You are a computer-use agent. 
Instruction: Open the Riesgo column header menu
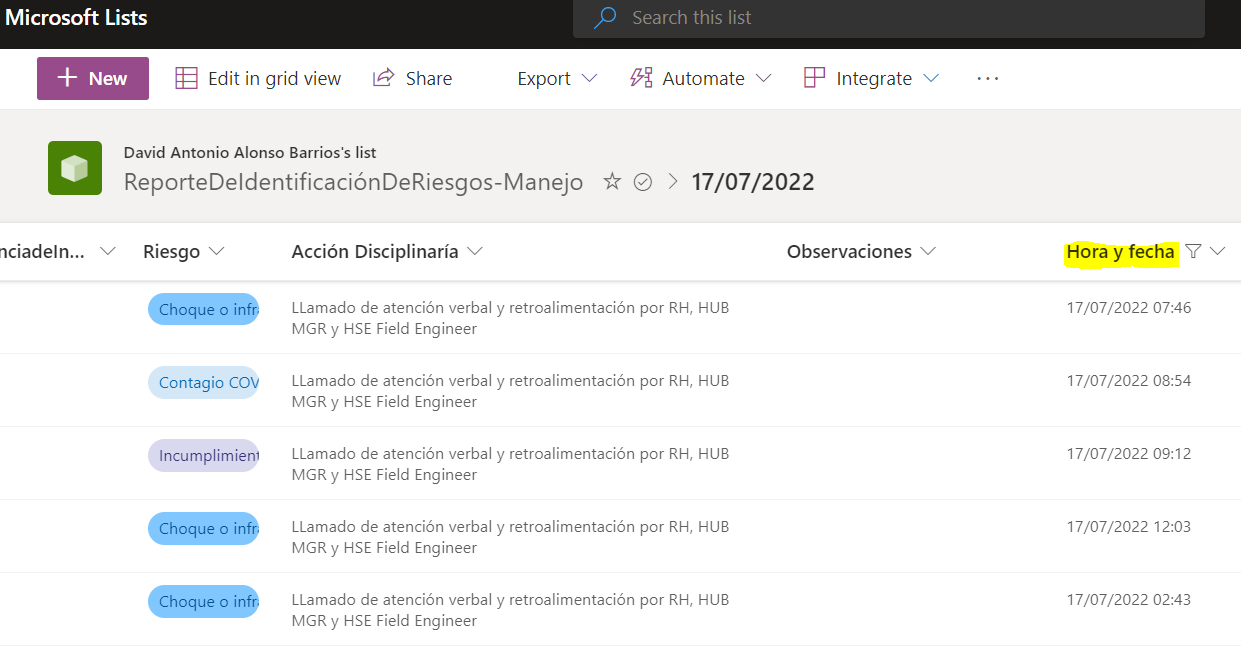(183, 252)
